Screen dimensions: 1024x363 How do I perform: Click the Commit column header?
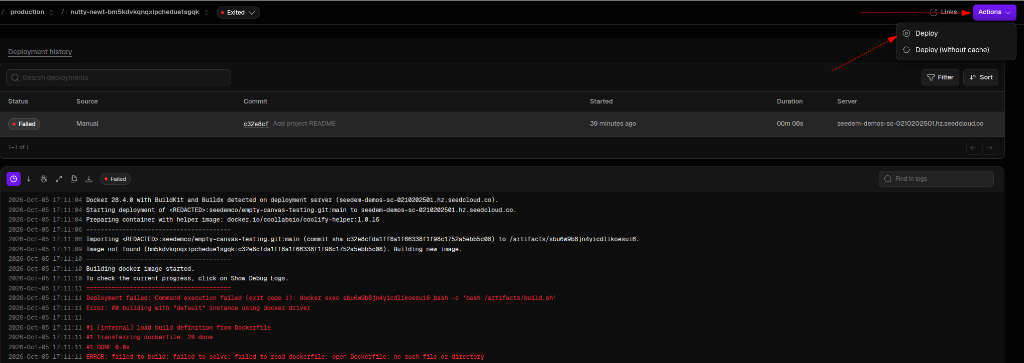[x=255, y=102]
